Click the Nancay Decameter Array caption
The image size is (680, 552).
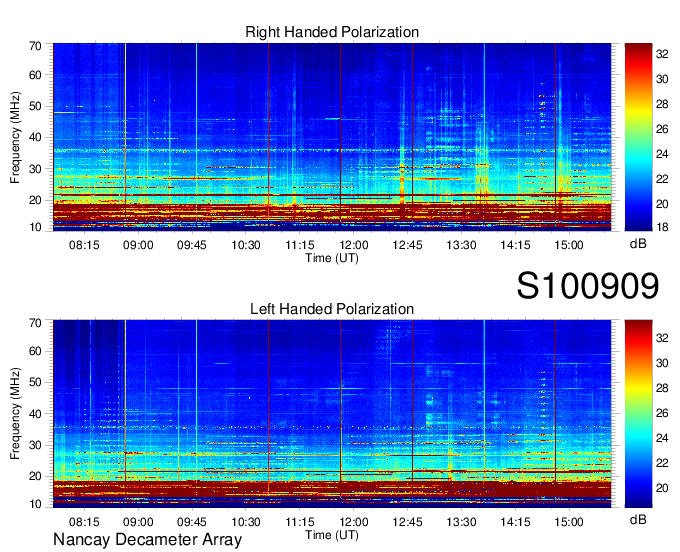click(x=147, y=540)
